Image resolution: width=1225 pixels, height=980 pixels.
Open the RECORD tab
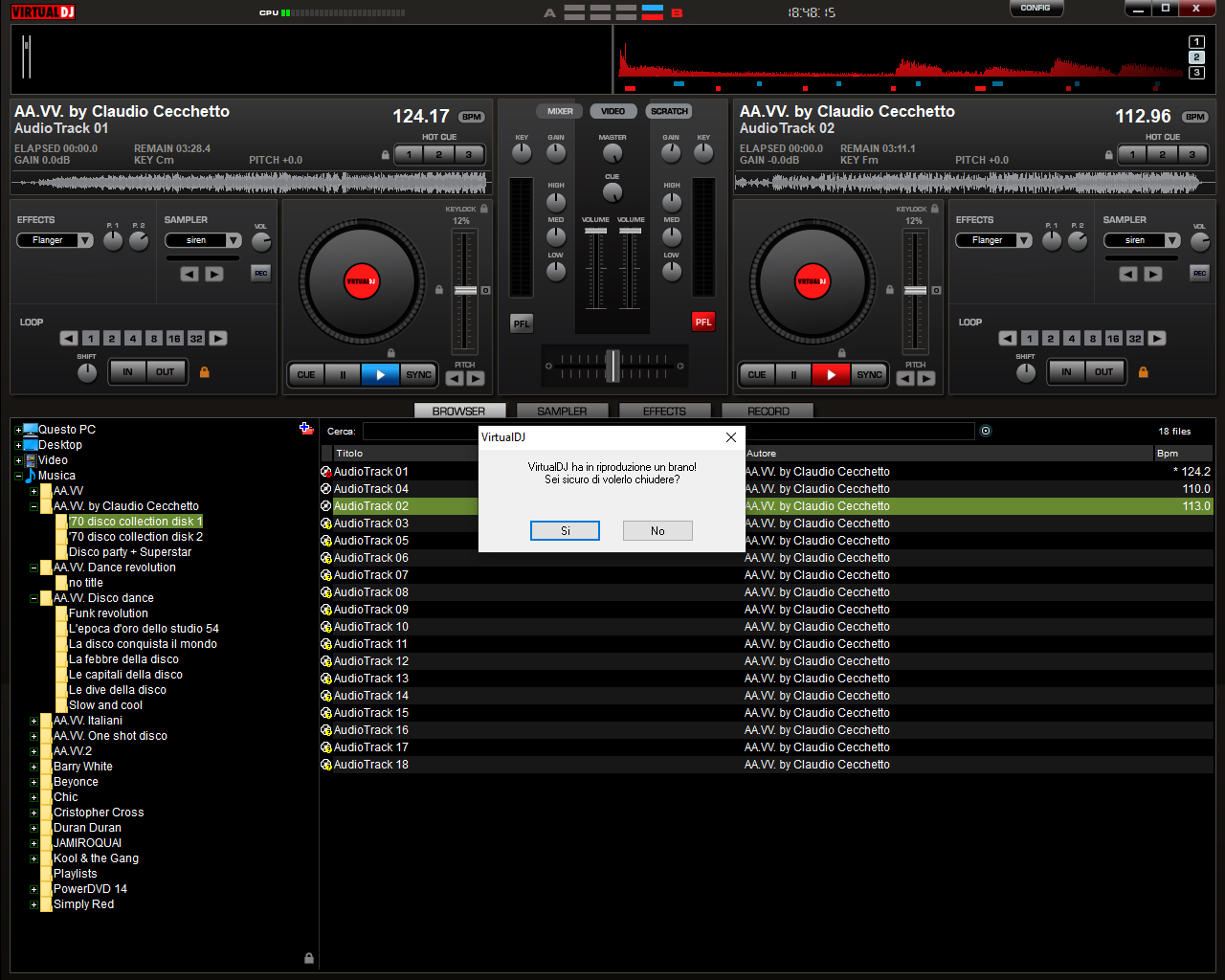pos(768,411)
